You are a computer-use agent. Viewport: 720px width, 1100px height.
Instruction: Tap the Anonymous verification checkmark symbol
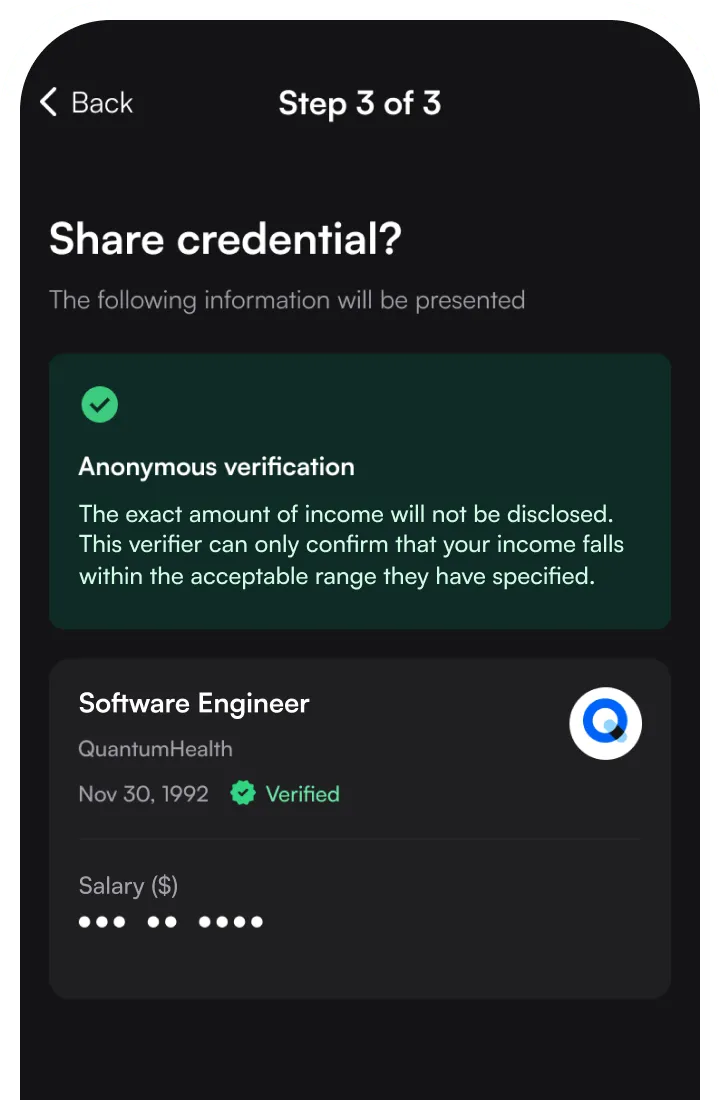[x=99, y=404]
